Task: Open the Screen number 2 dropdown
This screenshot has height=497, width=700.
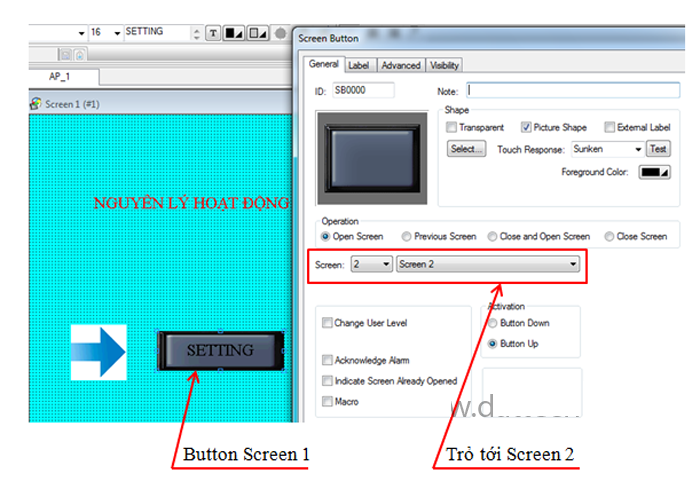Action: (371, 264)
